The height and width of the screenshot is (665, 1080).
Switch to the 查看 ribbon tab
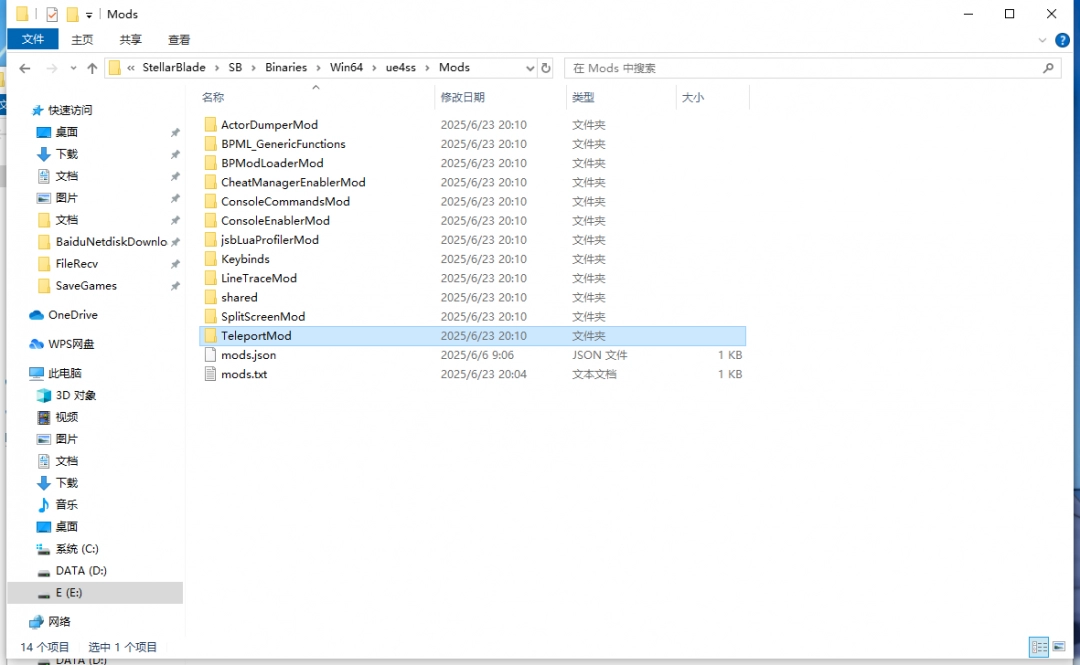178,40
